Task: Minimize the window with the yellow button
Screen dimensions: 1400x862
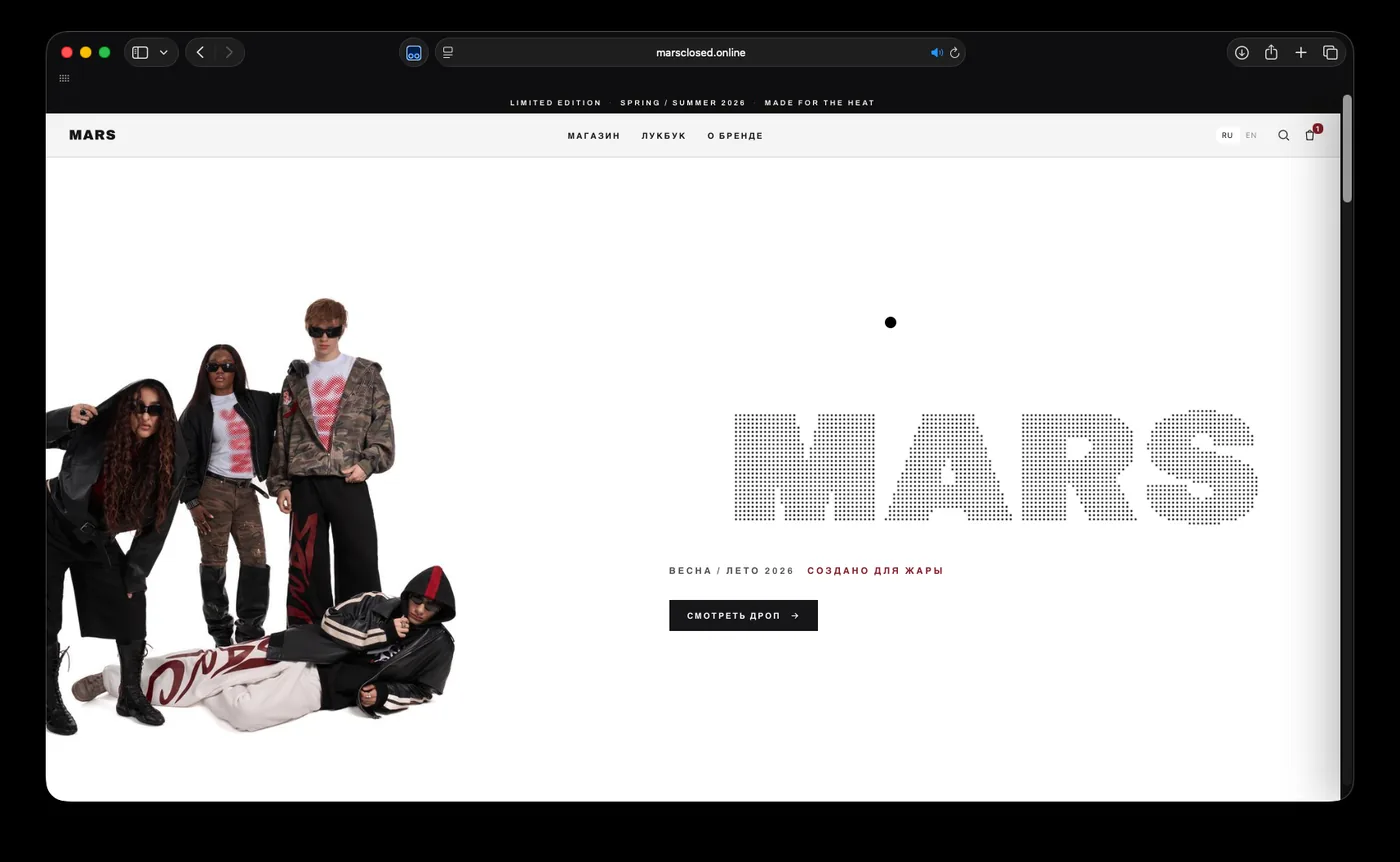Action: pos(86,52)
